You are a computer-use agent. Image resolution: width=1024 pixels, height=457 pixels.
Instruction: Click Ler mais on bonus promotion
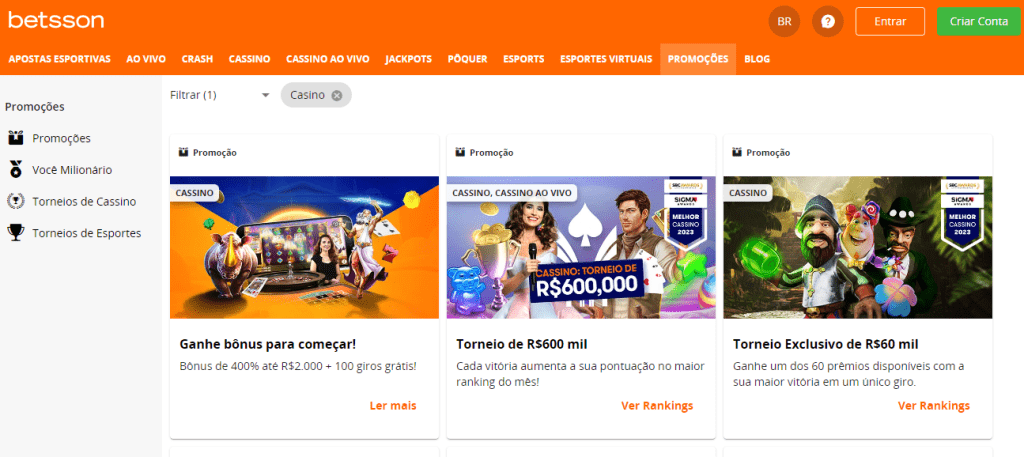(393, 405)
